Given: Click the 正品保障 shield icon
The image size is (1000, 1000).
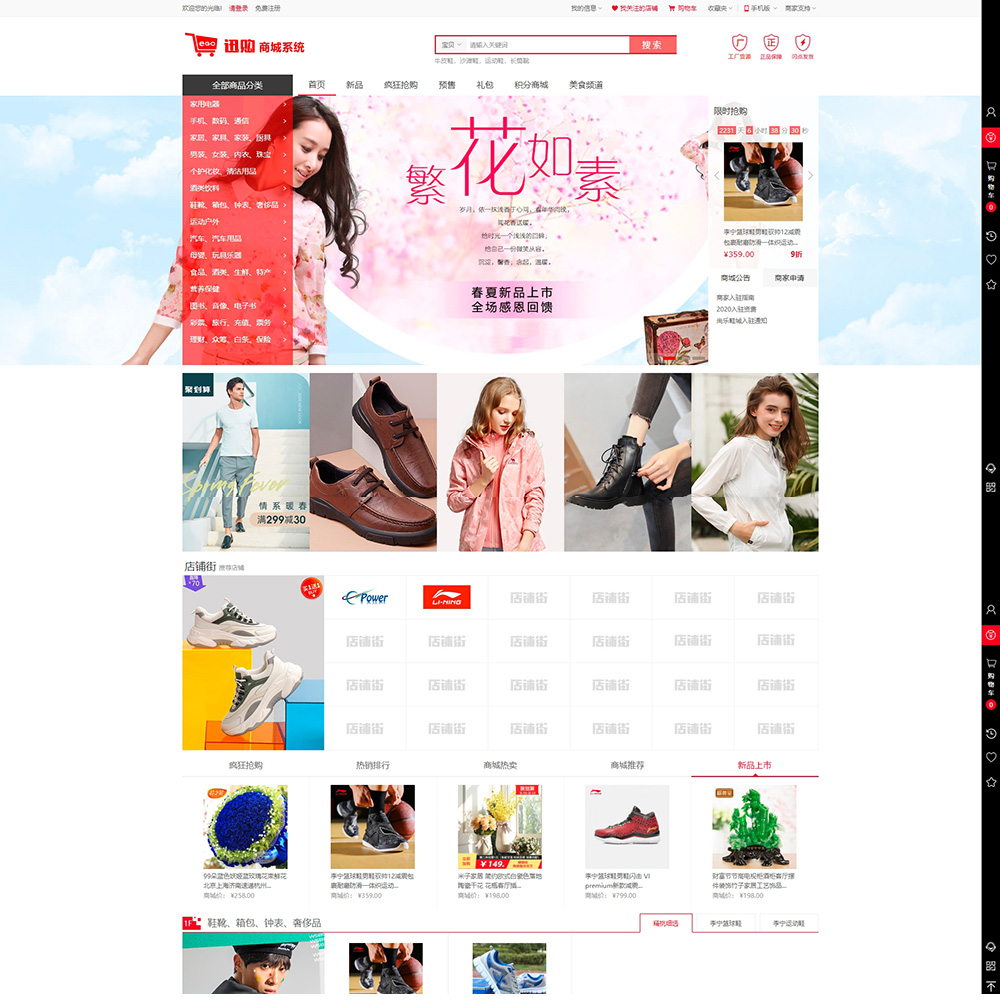Looking at the screenshot, I should [771, 45].
